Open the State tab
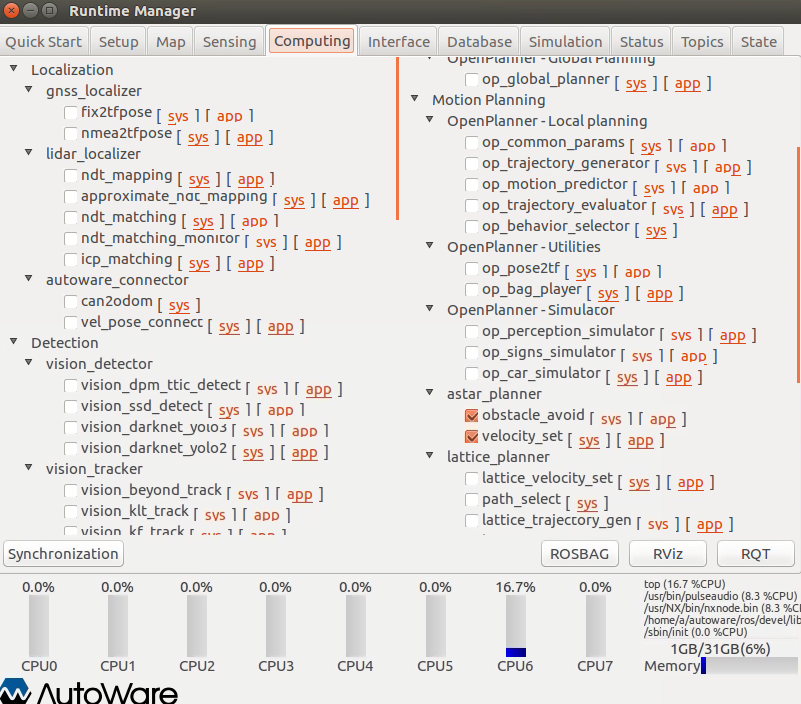801x704 pixels. point(759,42)
